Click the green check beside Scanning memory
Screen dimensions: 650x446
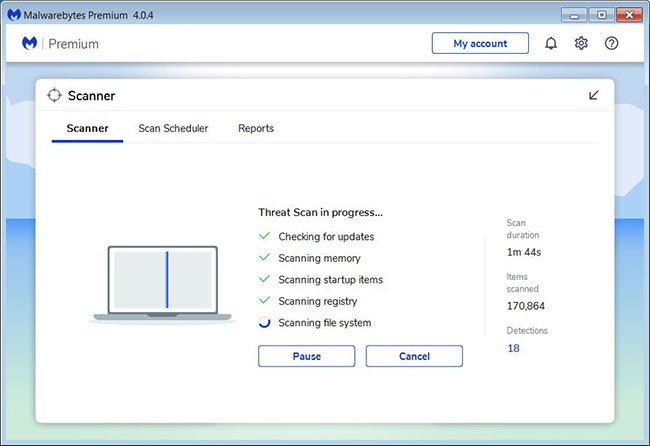tap(264, 257)
